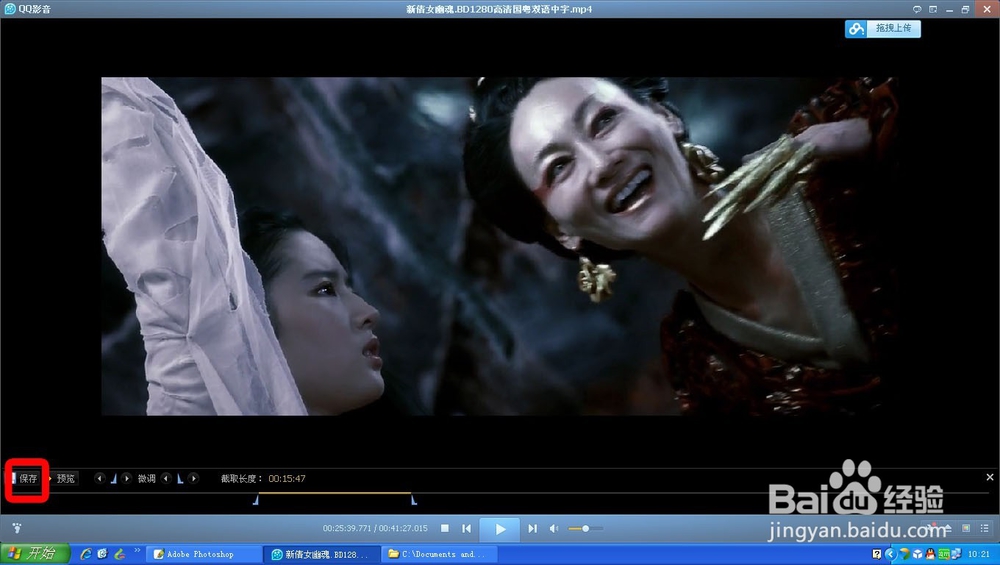Launch Internet Explorer from quick launch
This screenshot has height=565, width=1000.
point(85,554)
